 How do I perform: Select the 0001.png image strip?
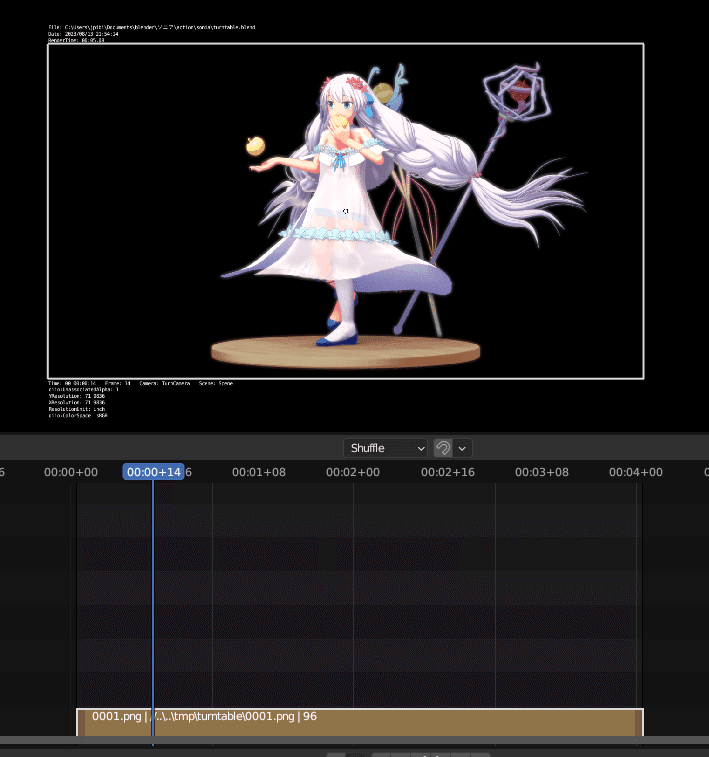[x=360, y=722]
